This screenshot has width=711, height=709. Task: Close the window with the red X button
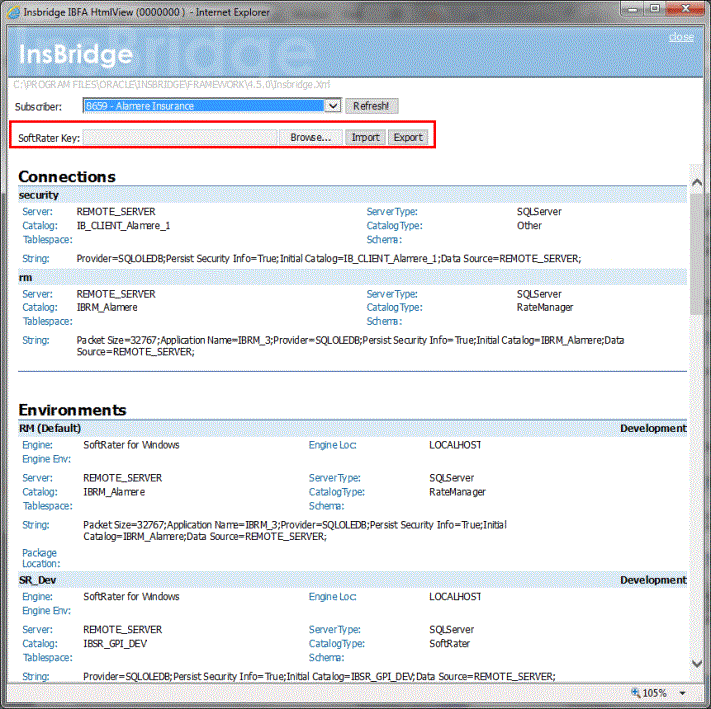pos(686,9)
